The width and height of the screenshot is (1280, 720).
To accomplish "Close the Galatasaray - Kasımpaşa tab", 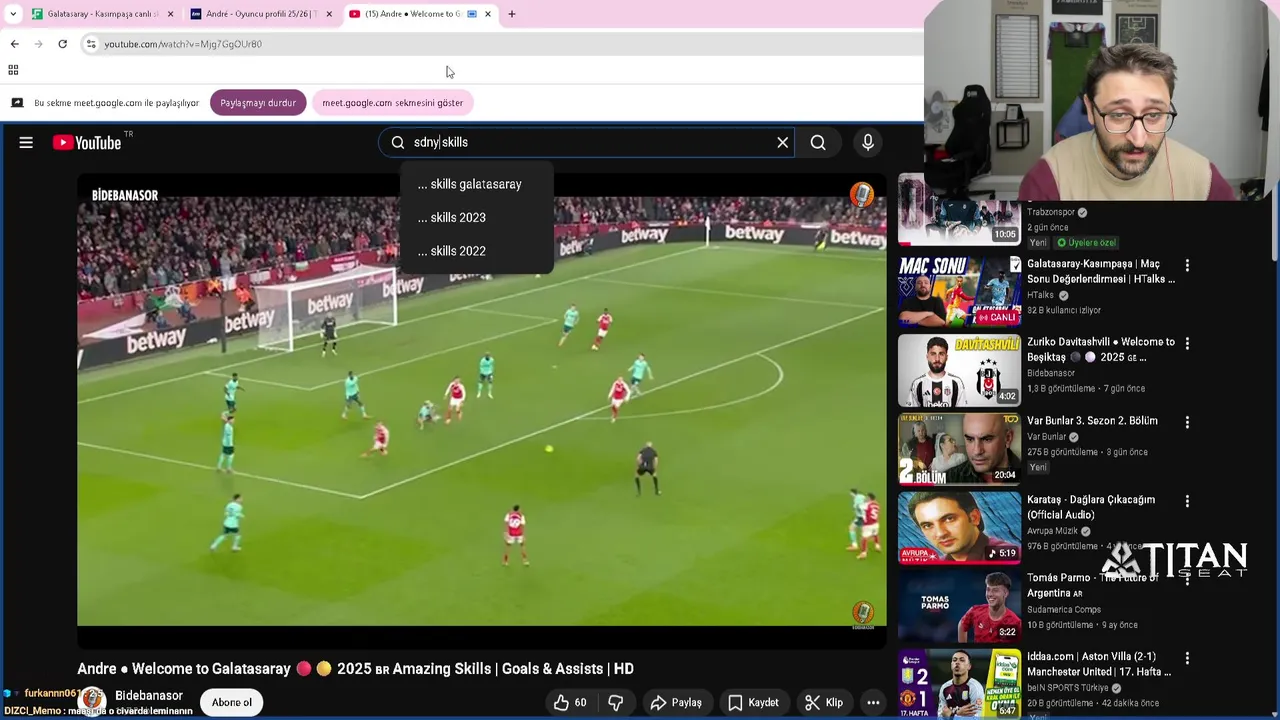I will (x=170, y=14).
